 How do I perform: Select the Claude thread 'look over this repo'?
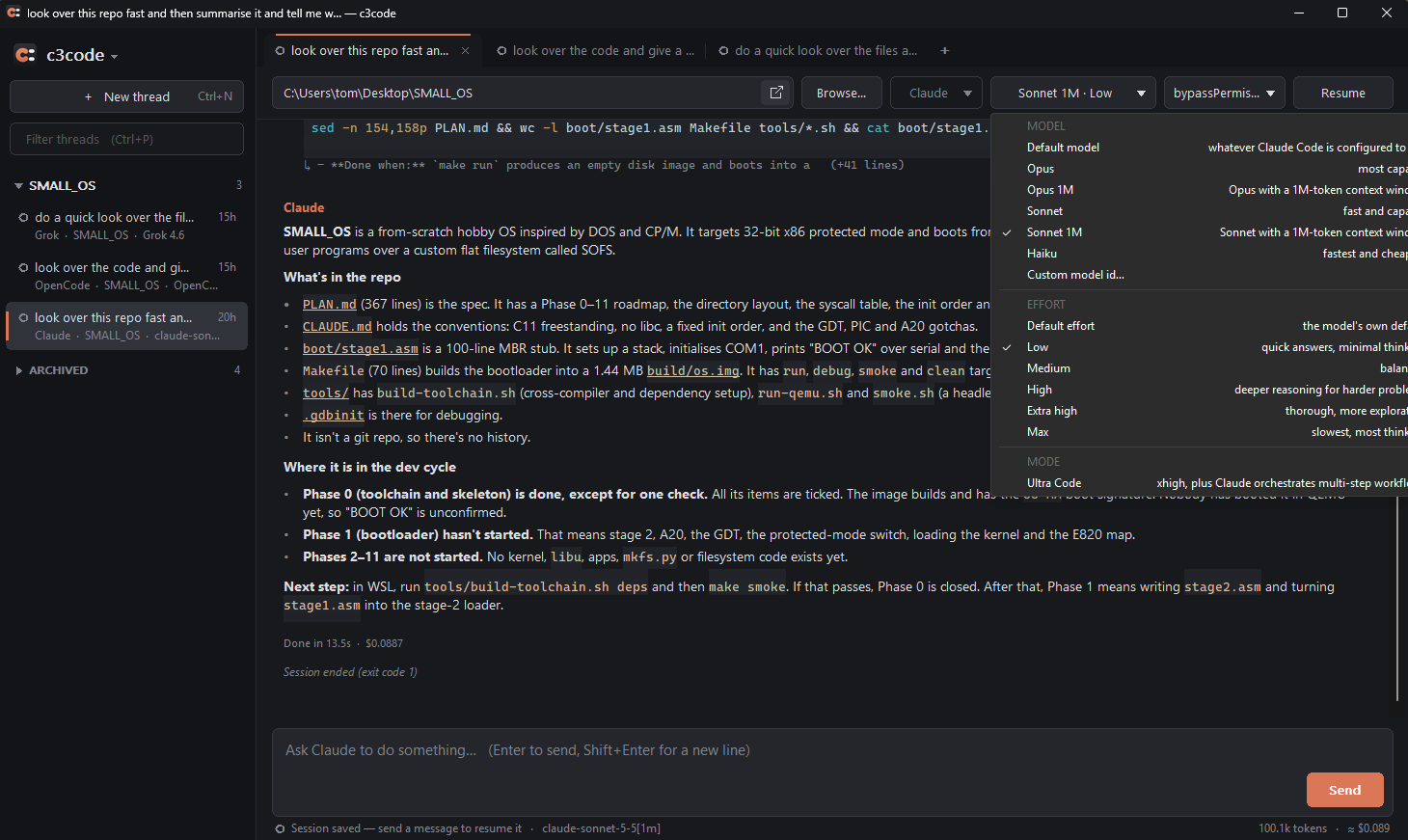coord(126,326)
